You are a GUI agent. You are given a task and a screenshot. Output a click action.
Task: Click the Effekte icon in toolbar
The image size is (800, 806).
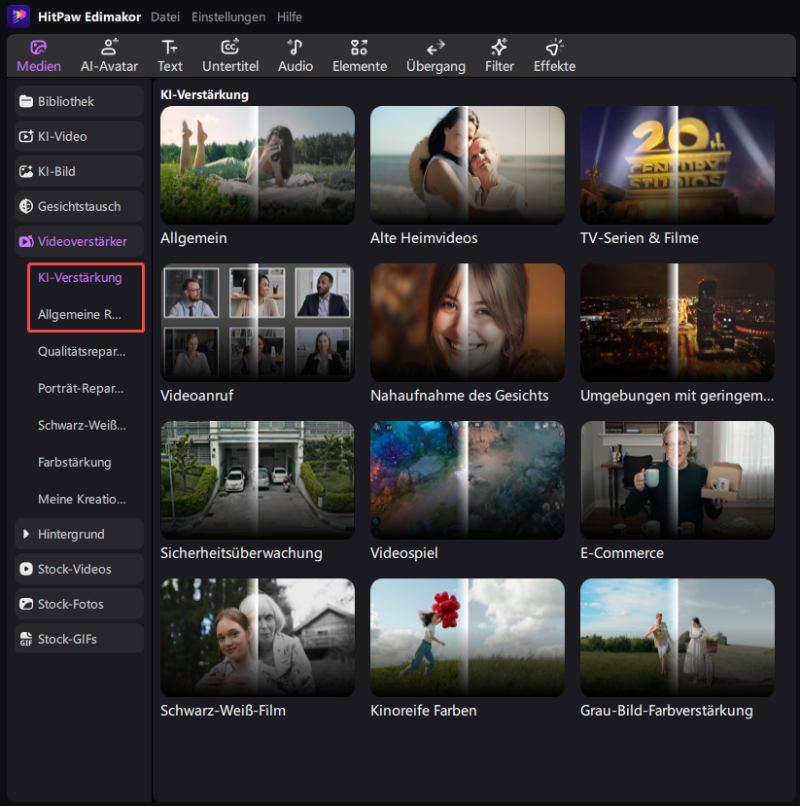click(x=554, y=48)
